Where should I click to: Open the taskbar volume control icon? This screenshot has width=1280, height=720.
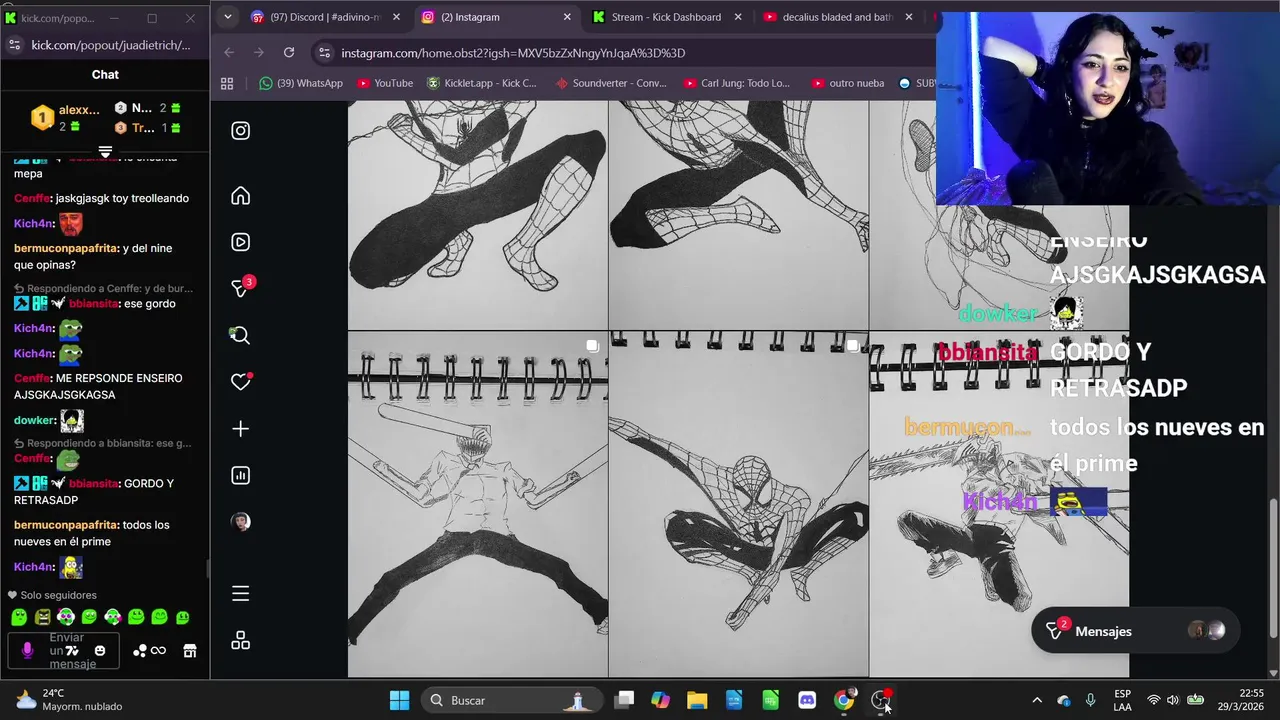coord(1173,700)
